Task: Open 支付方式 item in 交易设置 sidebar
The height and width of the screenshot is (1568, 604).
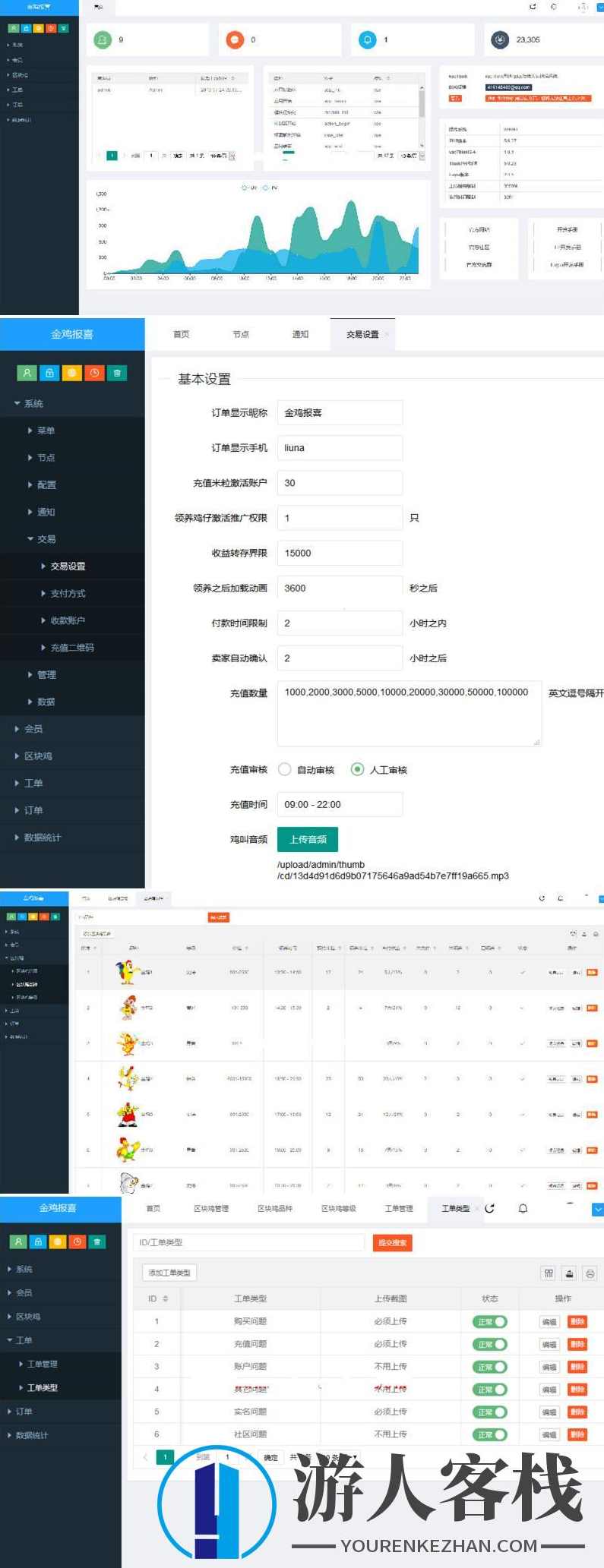Action: pos(68,593)
